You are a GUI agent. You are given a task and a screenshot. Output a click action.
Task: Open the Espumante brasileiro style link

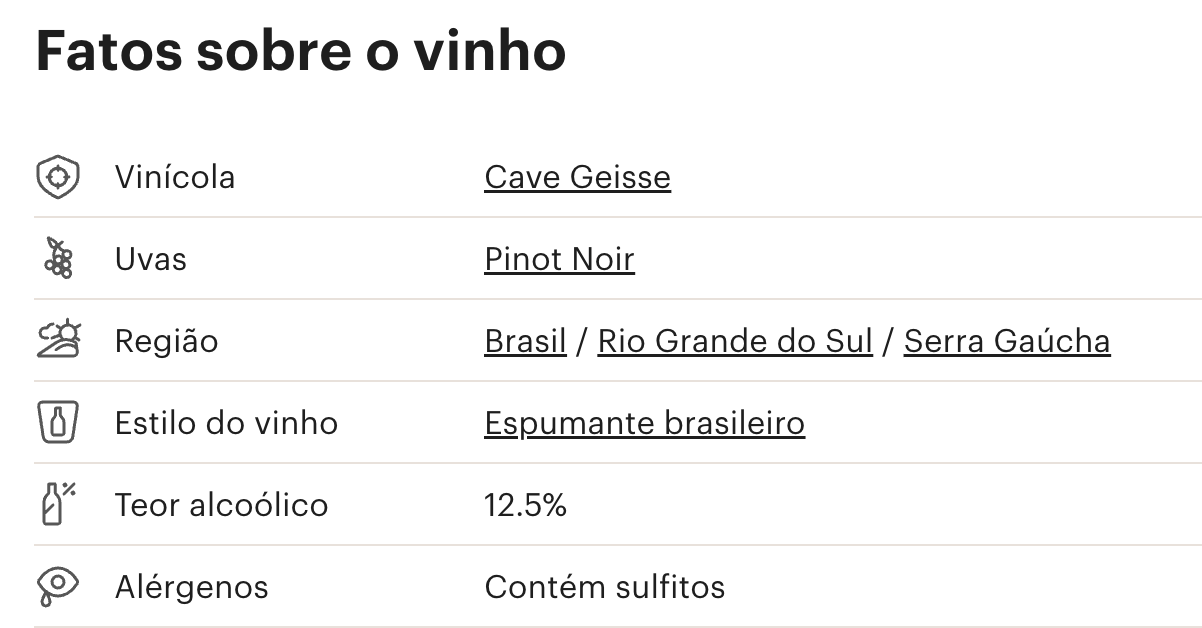point(644,423)
